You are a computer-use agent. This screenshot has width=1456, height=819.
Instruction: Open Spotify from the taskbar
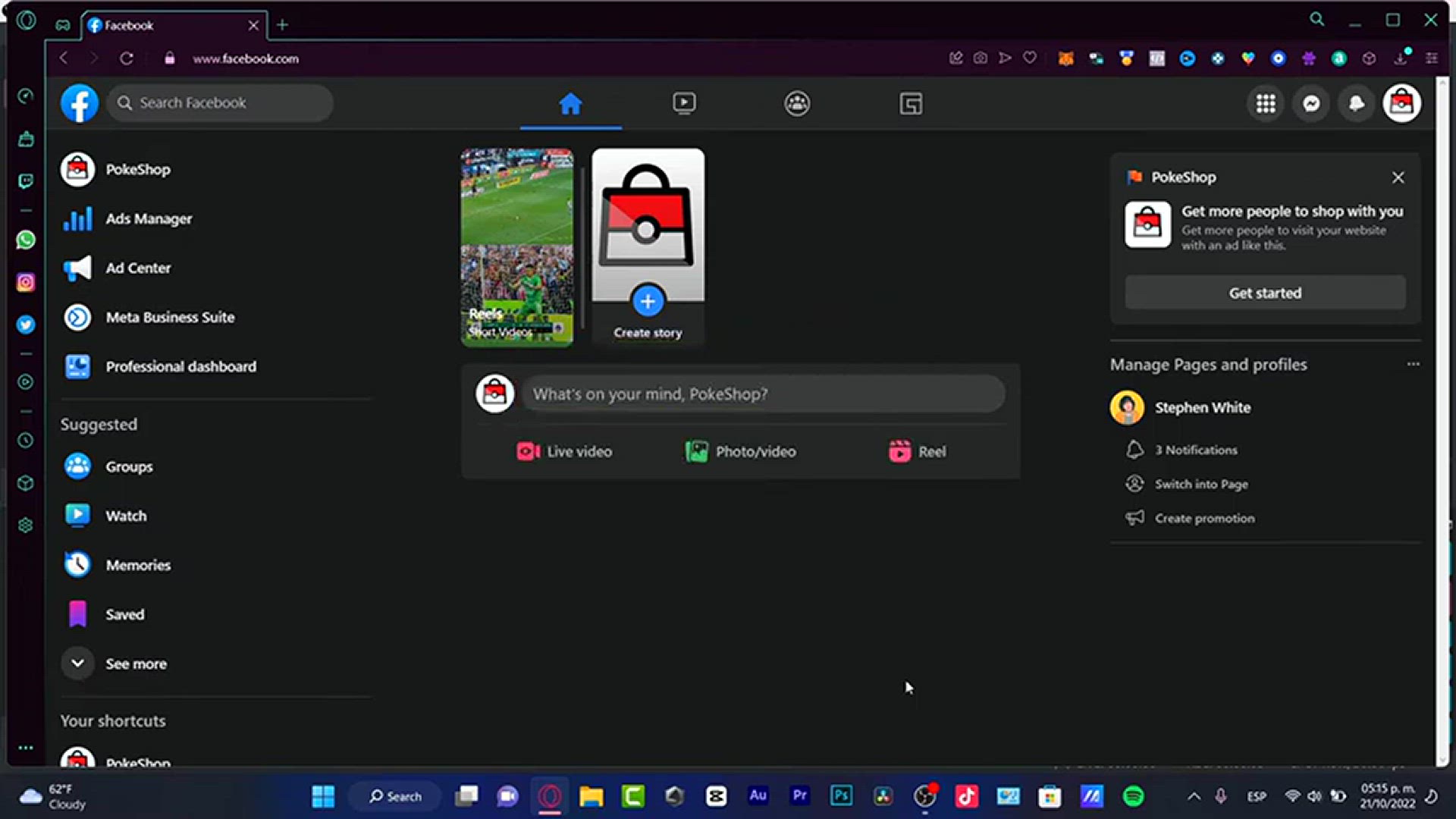click(1133, 796)
